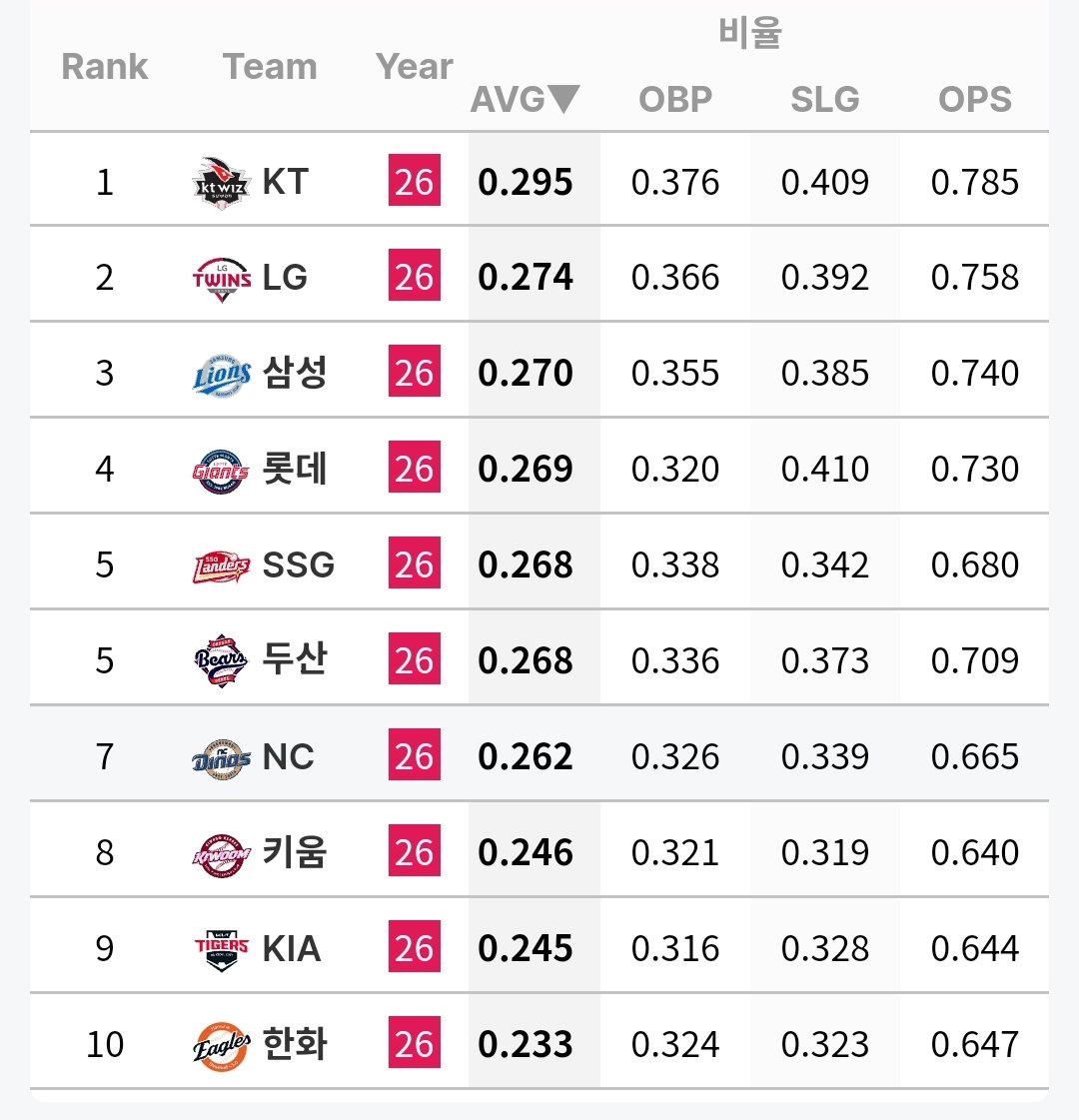Click the SSG Landers logo
This screenshot has height=1120, width=1079.
(x=222, y=566)
